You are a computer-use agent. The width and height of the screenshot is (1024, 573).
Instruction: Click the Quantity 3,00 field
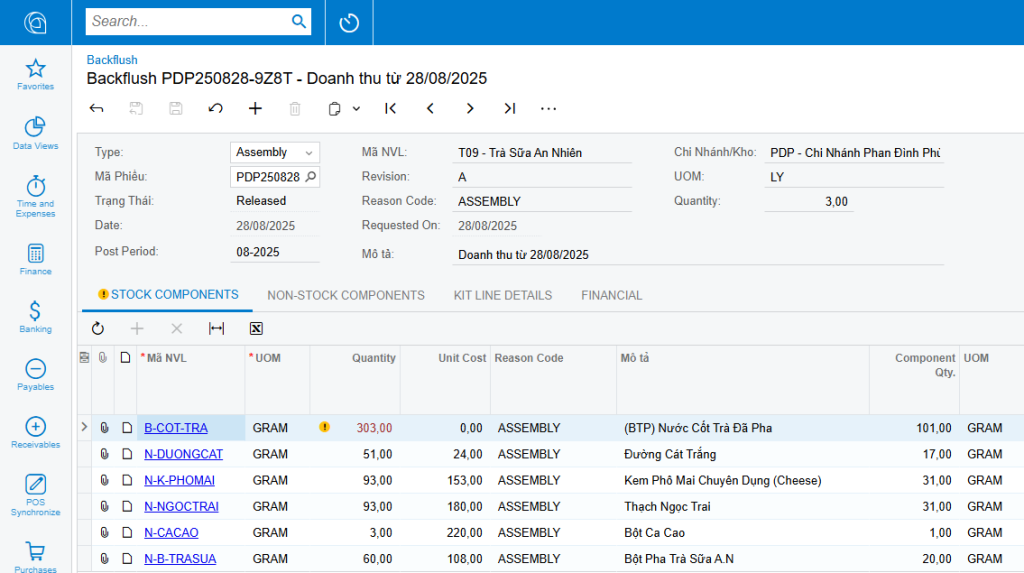[x=808, y=201]
